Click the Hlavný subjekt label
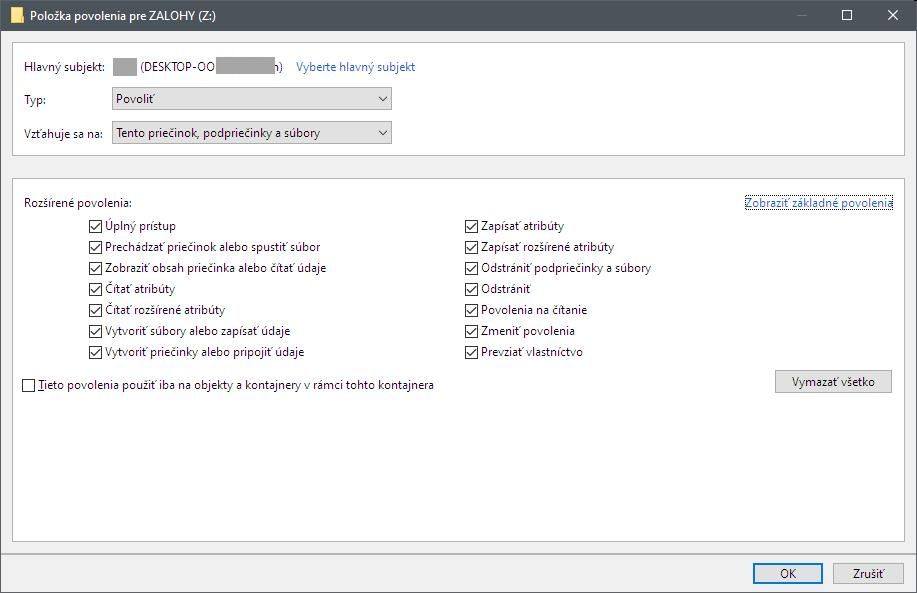The image size is (917, 593). (x=64, y=67)
